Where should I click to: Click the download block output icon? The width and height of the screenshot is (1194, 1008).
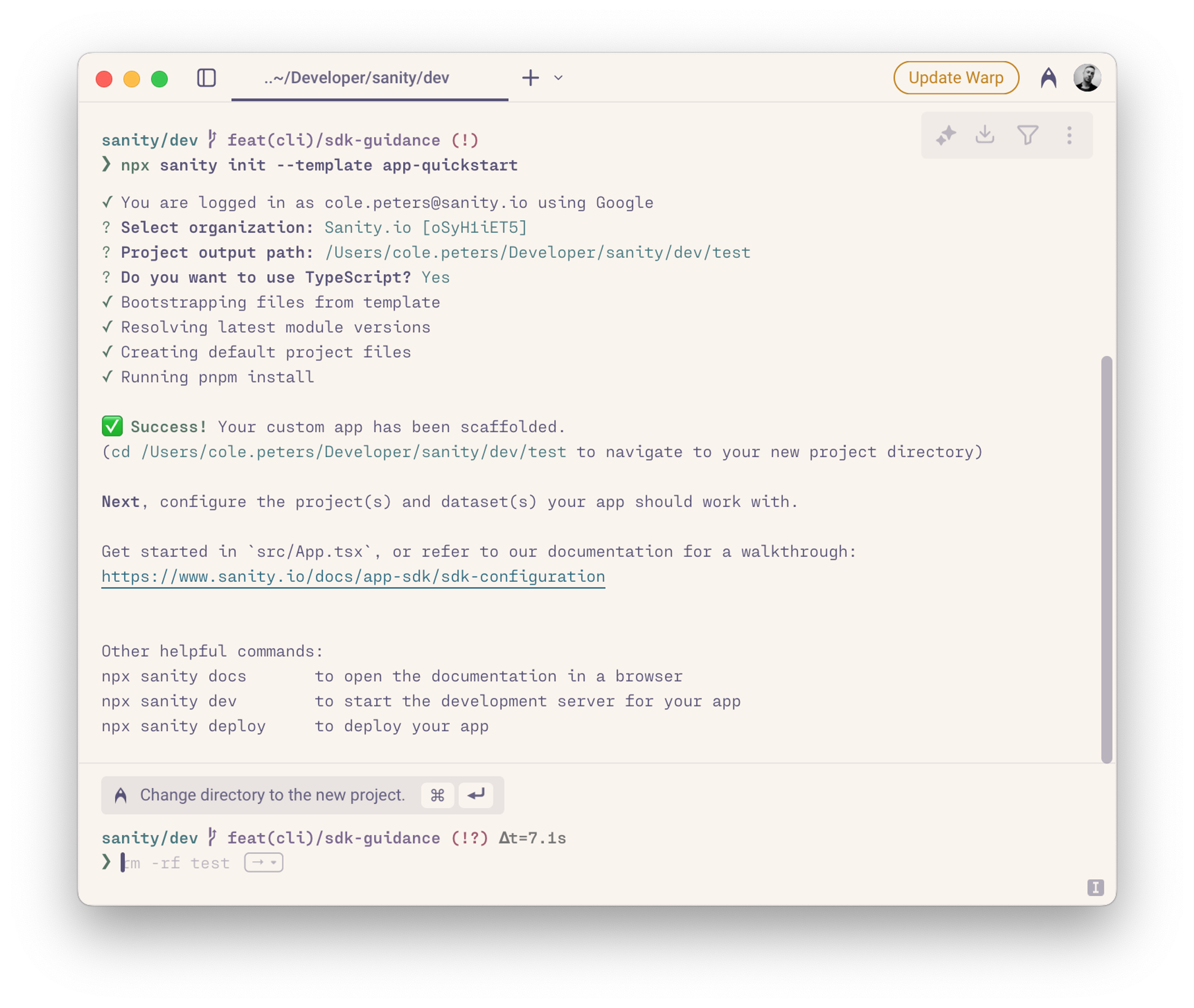pos(985,135)
